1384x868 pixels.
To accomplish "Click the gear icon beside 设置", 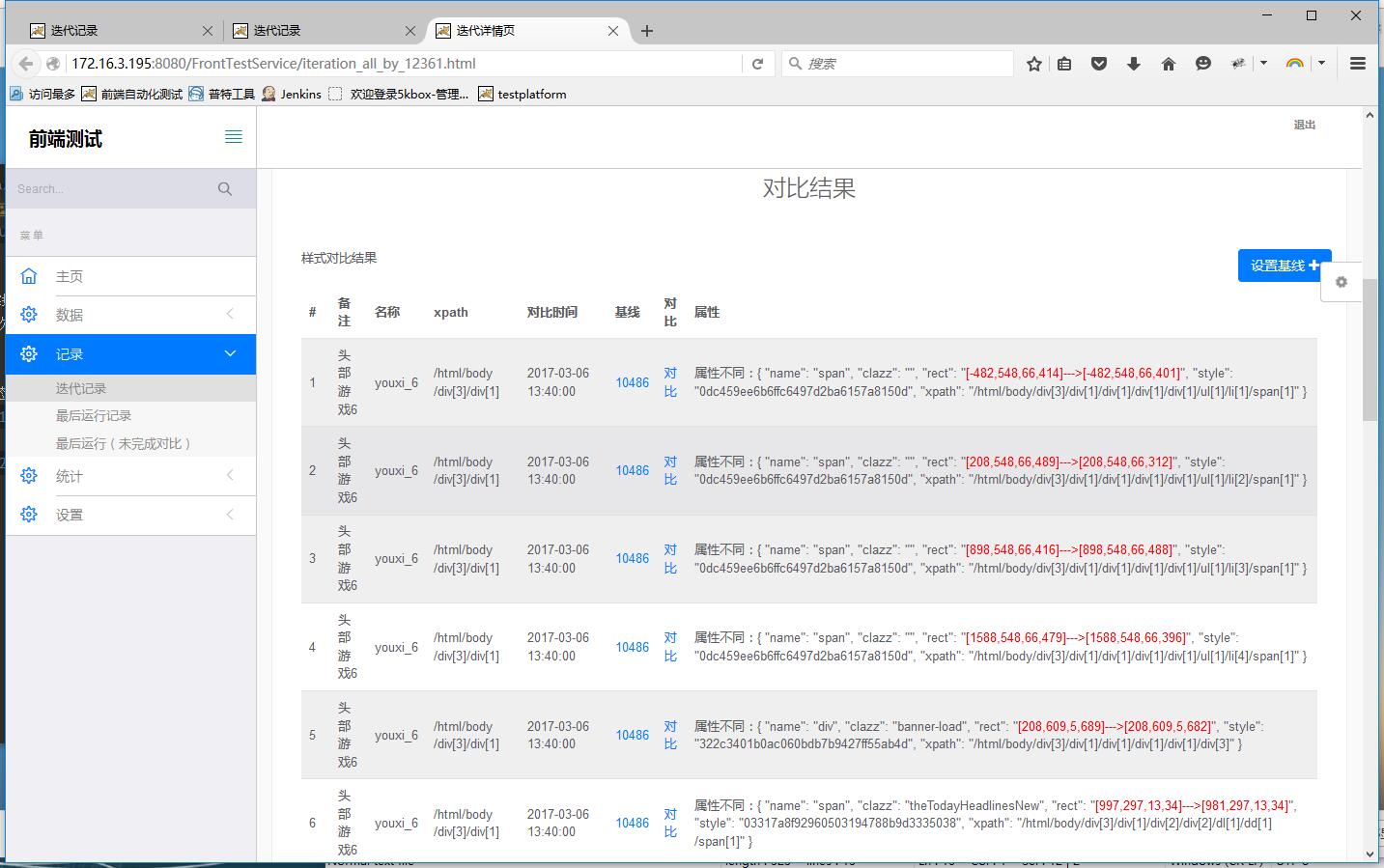I will pyautogui.click(x=29, y=515).
